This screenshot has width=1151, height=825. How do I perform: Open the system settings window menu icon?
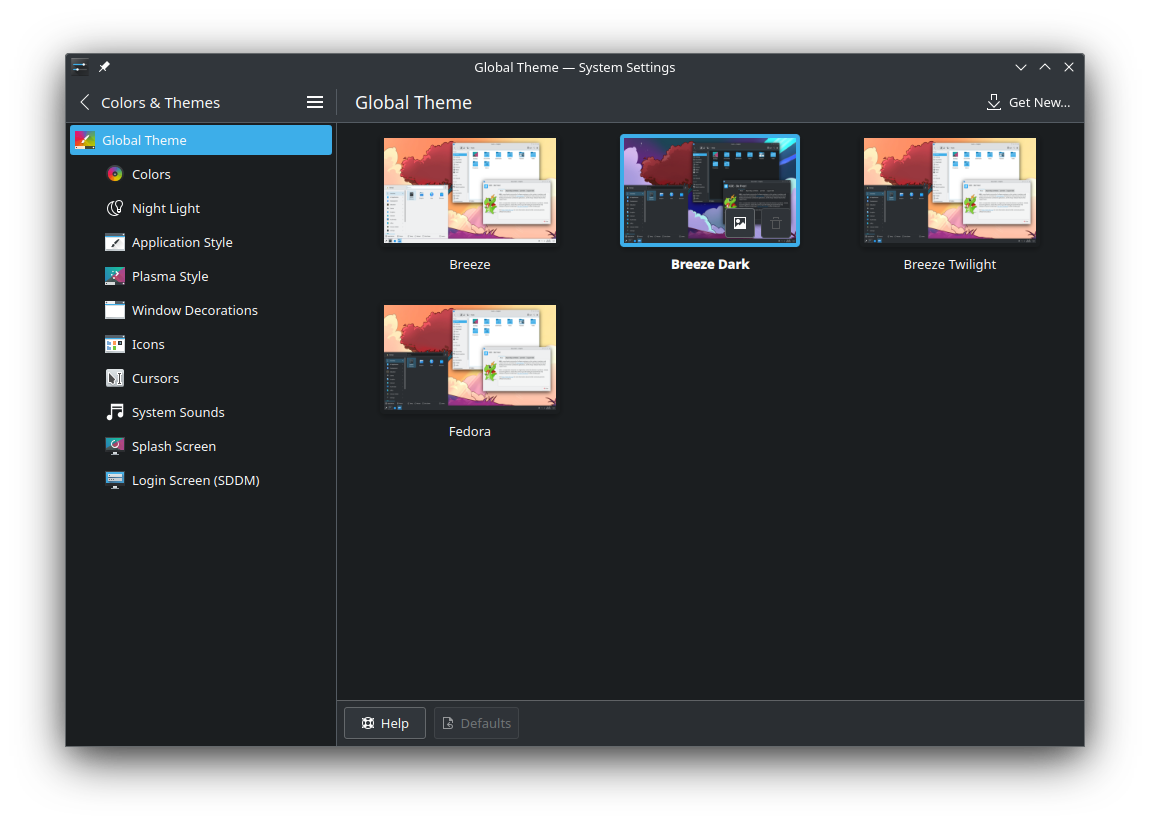click(80, 67)
